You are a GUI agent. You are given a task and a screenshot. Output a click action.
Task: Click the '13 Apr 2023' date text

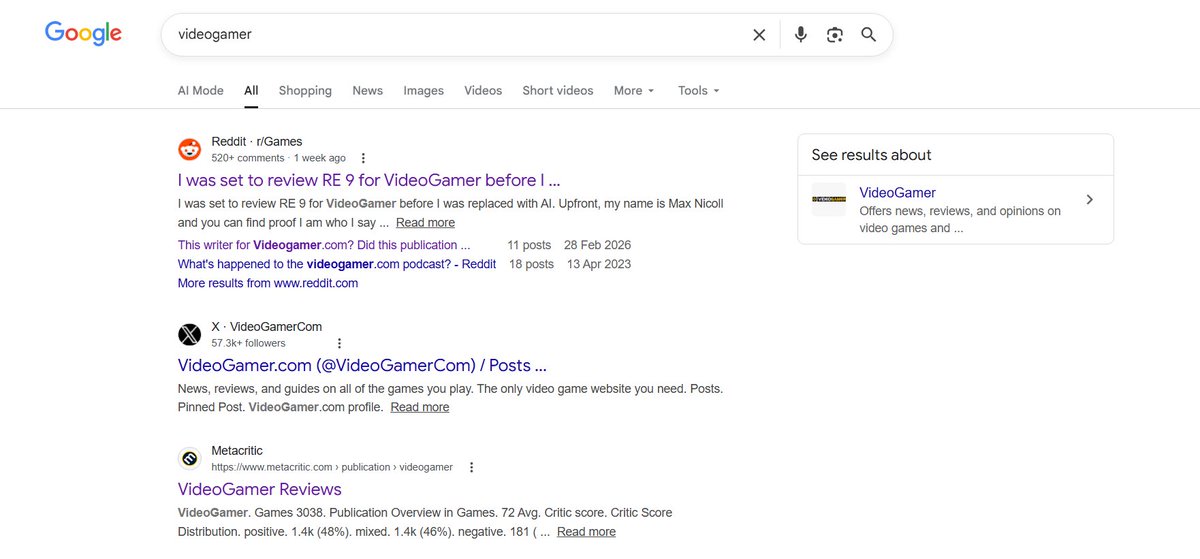click(x=599, y=264)
